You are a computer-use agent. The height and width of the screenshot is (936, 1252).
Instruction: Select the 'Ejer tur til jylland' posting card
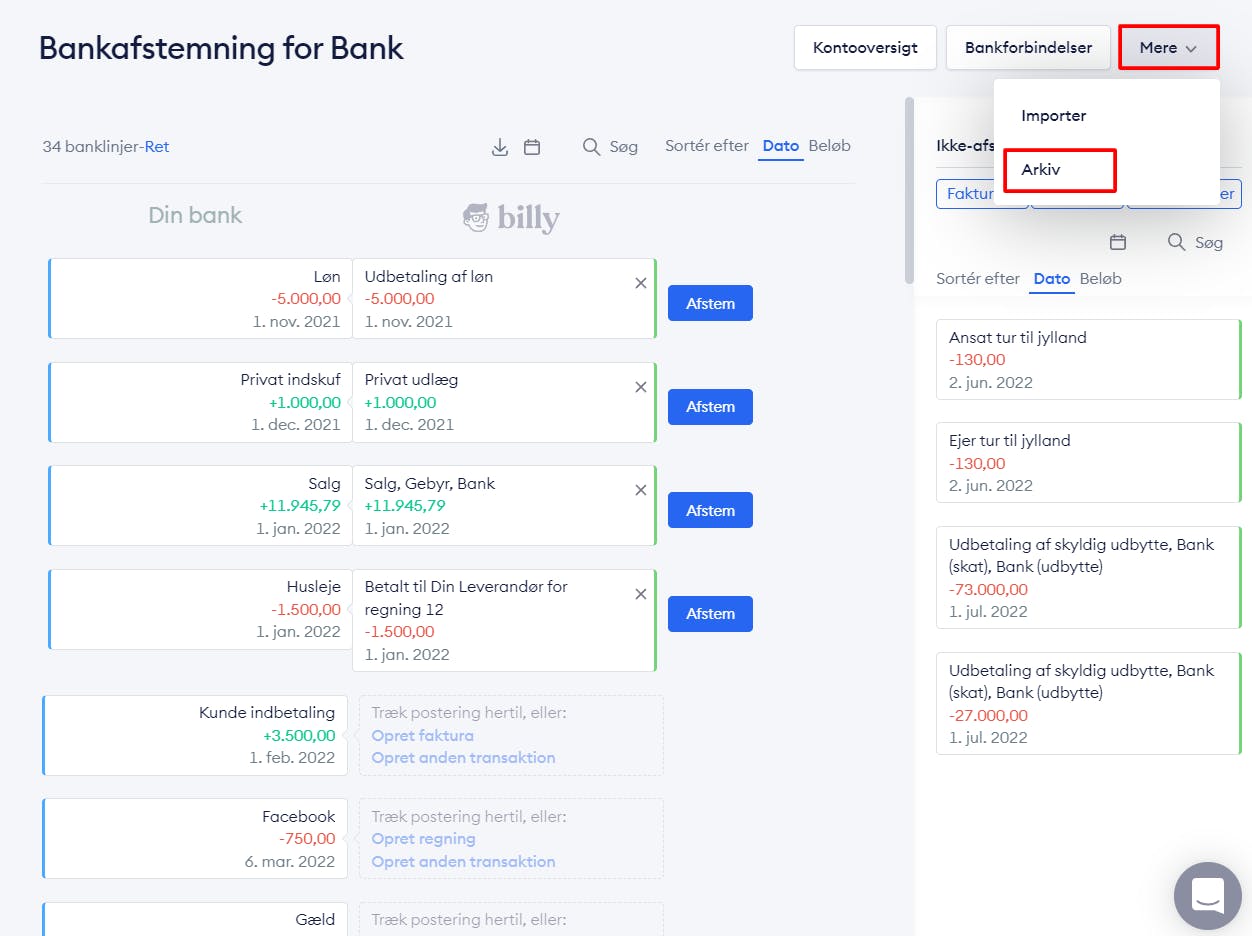pos(1088,463)
